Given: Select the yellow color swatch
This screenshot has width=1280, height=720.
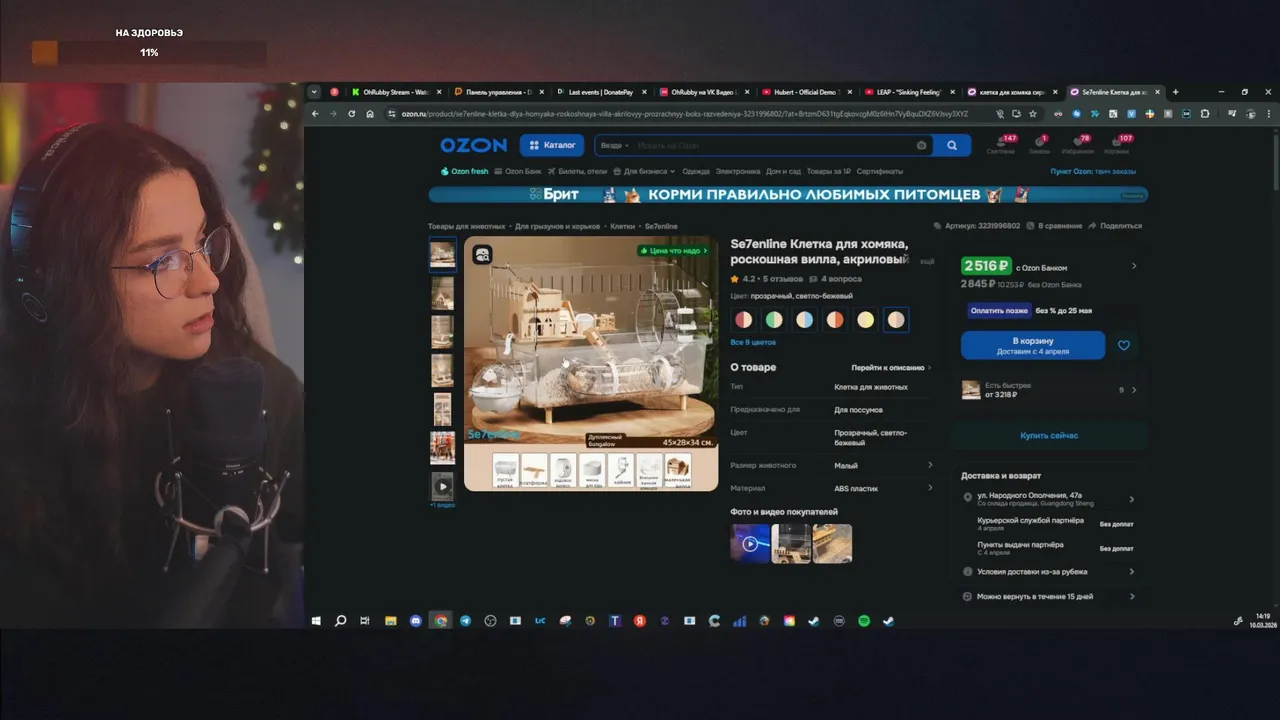Looking at the screenshot, I should [866, 320].
